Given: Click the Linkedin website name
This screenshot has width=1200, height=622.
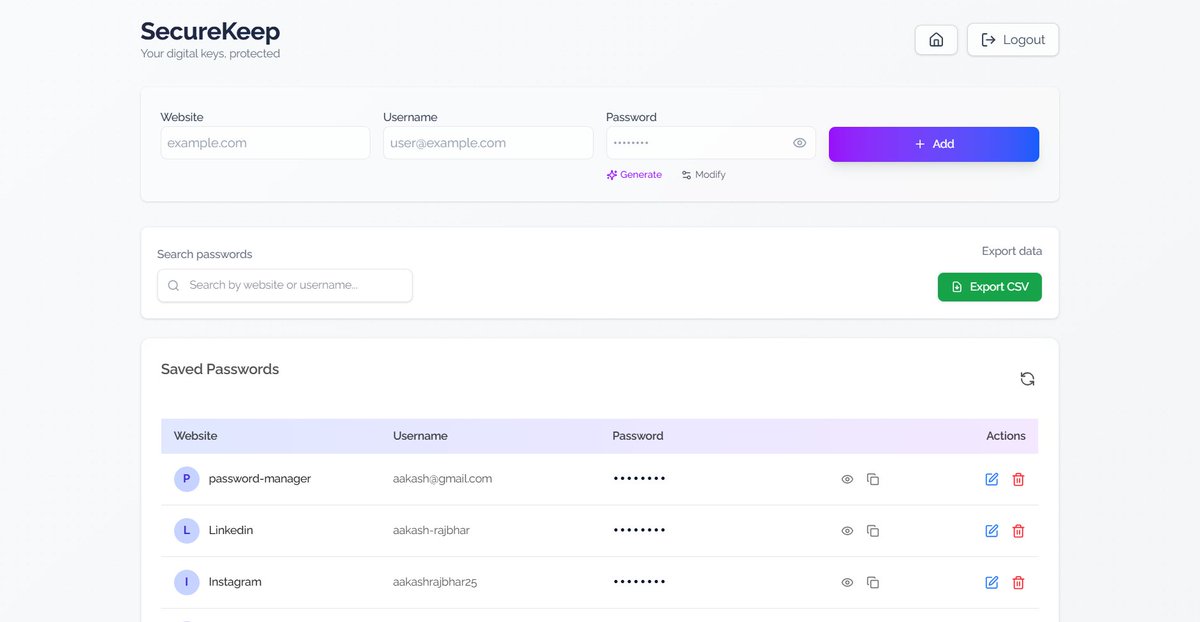Looking at the screenshot, I should coord(231,530).
